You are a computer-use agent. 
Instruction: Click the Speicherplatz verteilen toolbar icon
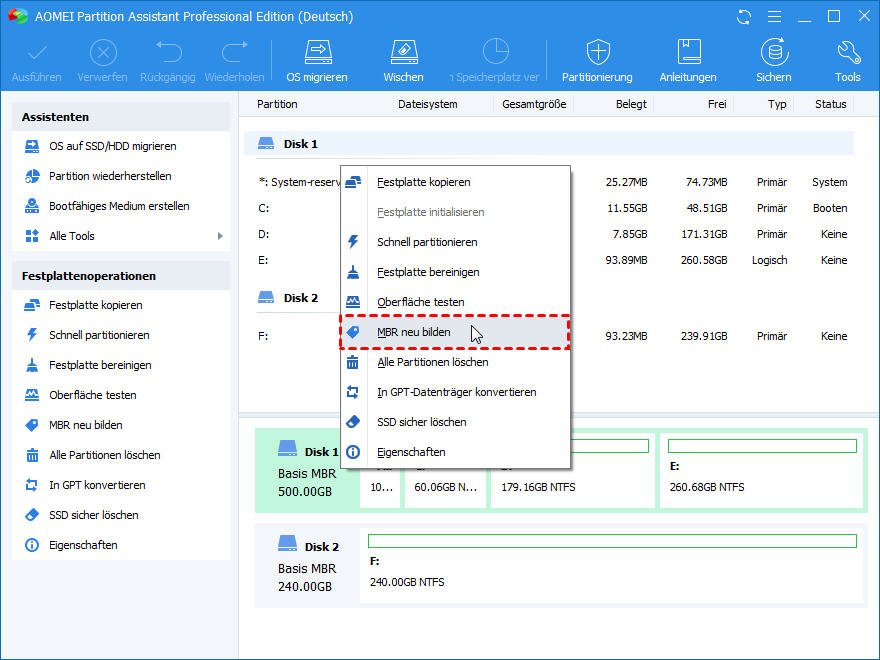tap(496, 52)
